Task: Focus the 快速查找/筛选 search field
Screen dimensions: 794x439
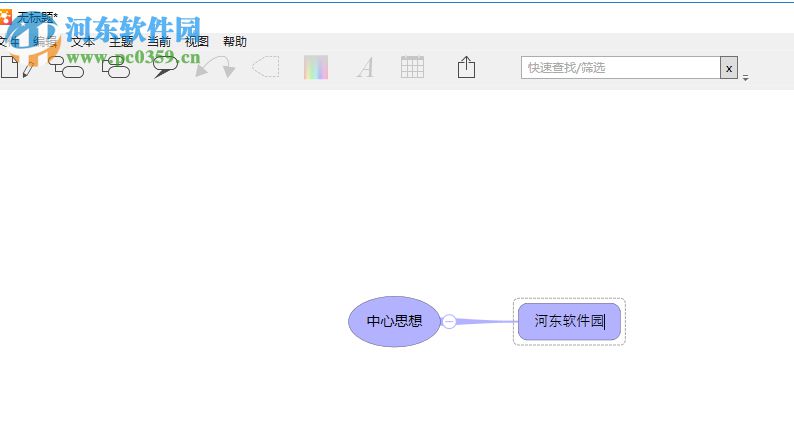Action: (620, 67)
